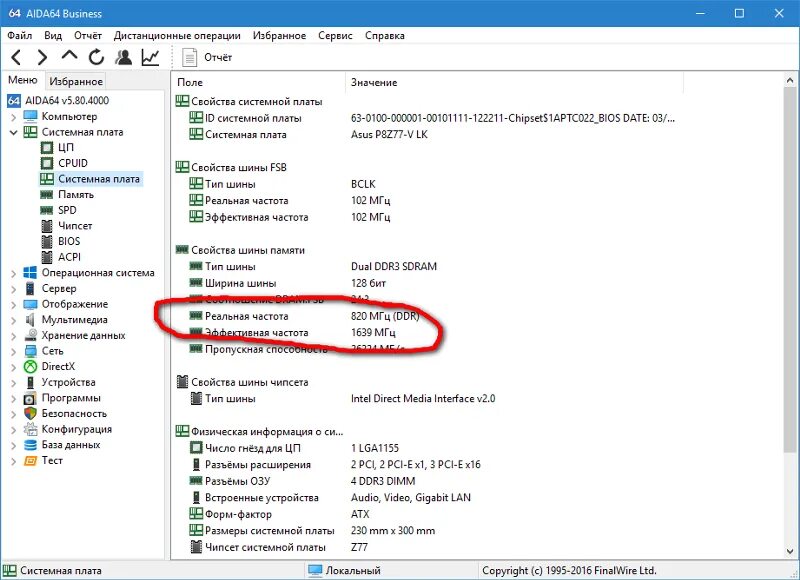This screenshot has width=800, height=580.
Task: Open the Отчёт menu in the menu bar
Action: [88, 36]
